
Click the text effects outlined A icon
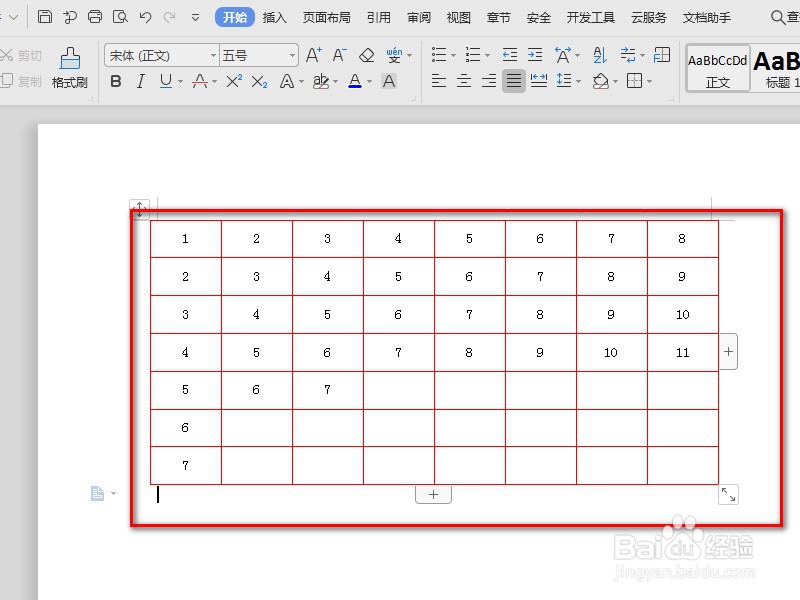(287, 81)
